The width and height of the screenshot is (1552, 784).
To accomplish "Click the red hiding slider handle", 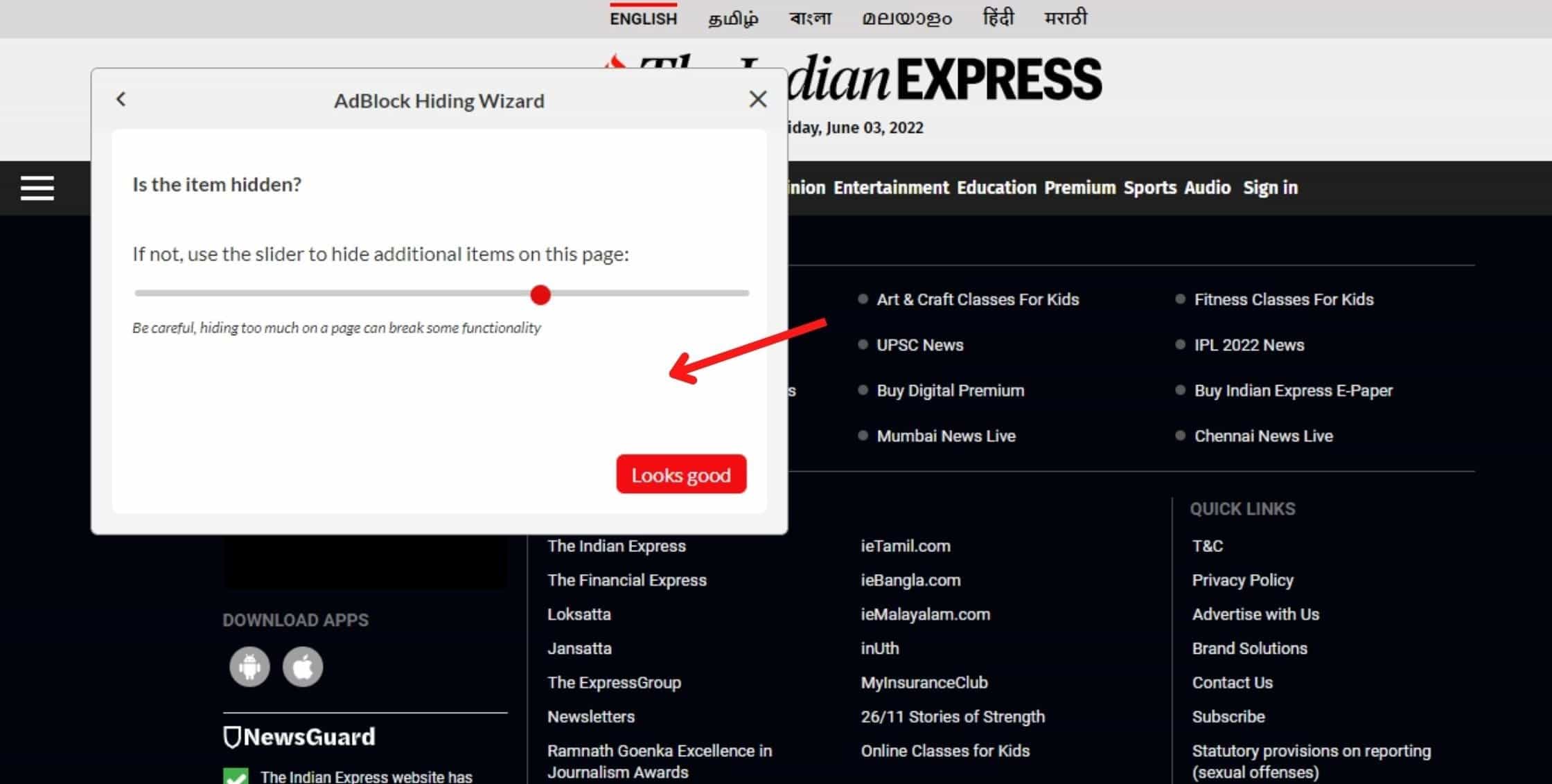I will 540,295.
